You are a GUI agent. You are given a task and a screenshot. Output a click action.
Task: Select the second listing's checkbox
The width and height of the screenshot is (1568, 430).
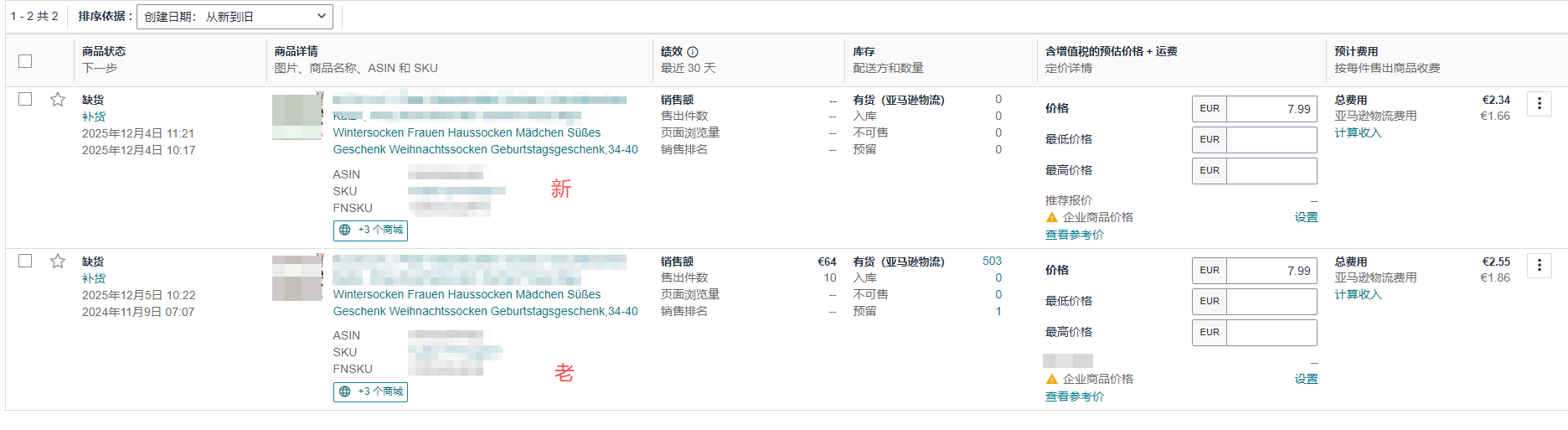[25, 261]
